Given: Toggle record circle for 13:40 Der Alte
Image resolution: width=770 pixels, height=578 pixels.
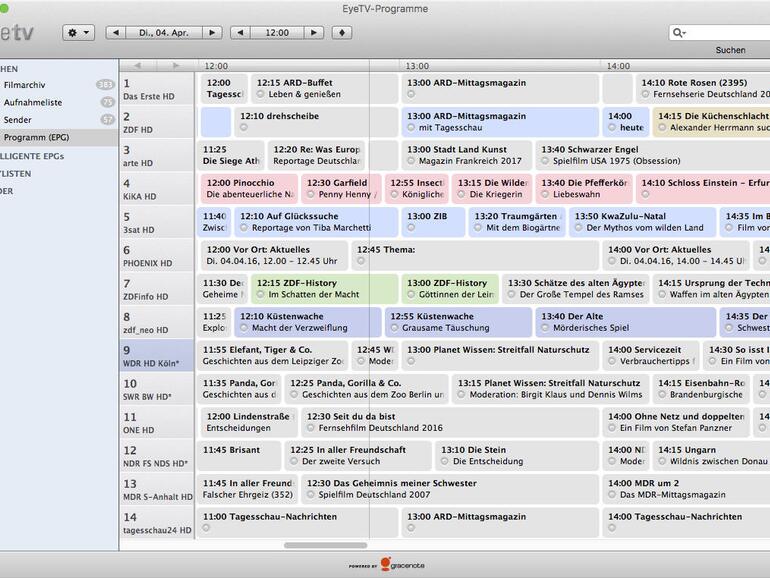Looking at the screenshot, I should [545, 328].
